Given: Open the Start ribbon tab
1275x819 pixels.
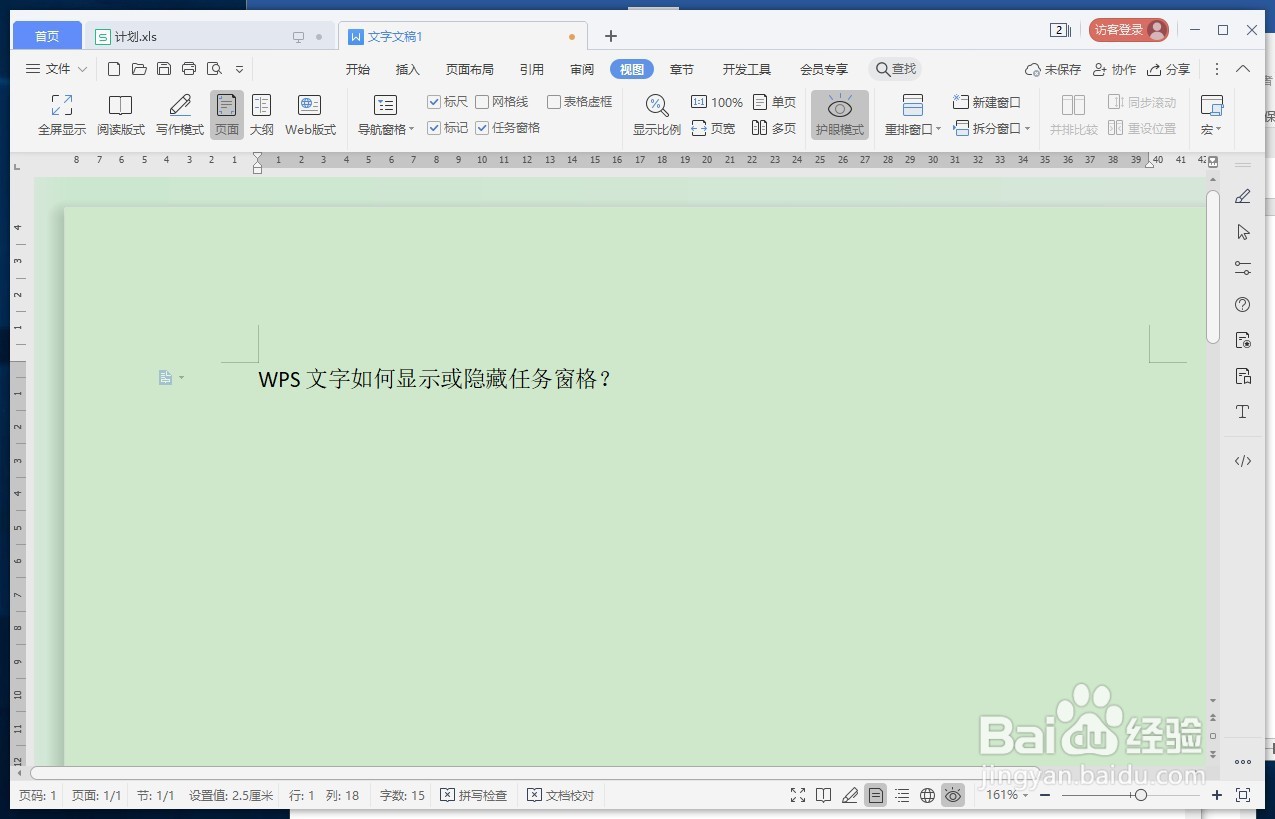Looking at the screenshot, I should pos(357,69).
